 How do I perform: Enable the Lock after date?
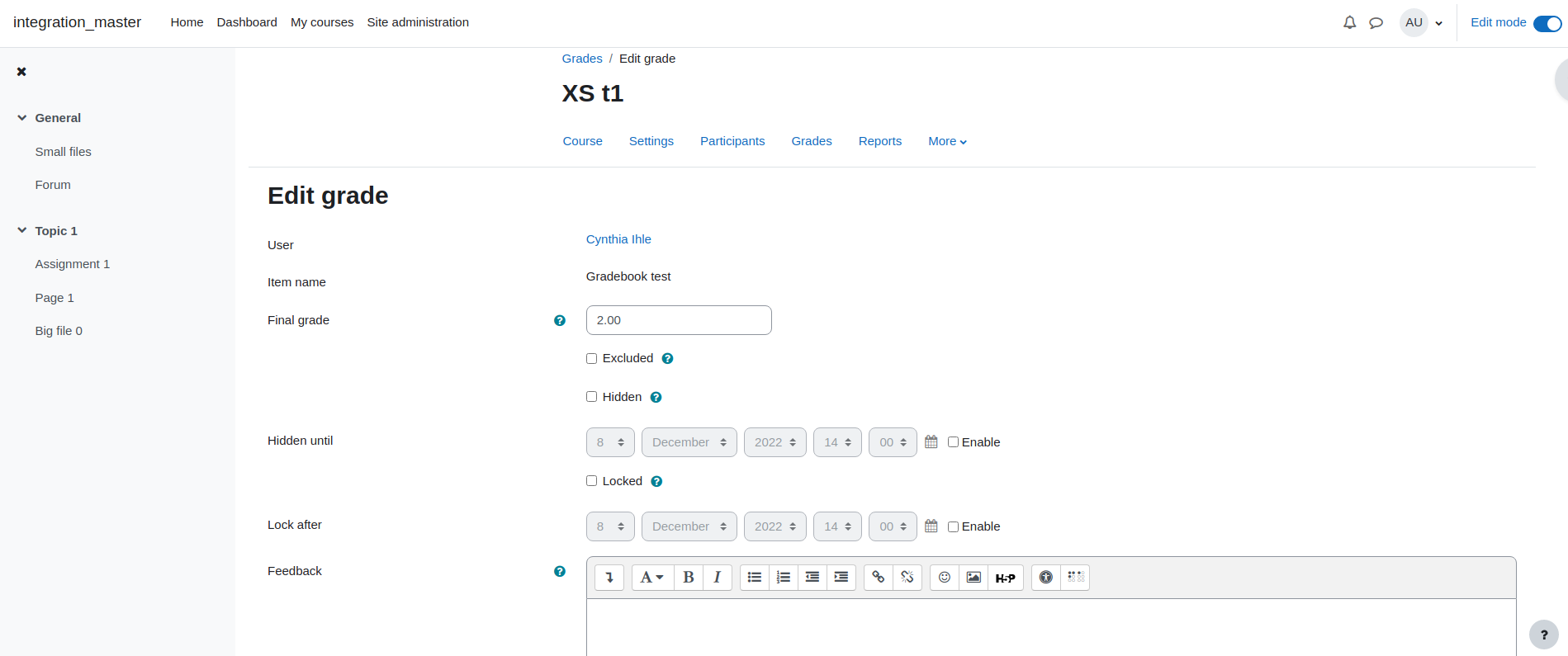(953, 526)
